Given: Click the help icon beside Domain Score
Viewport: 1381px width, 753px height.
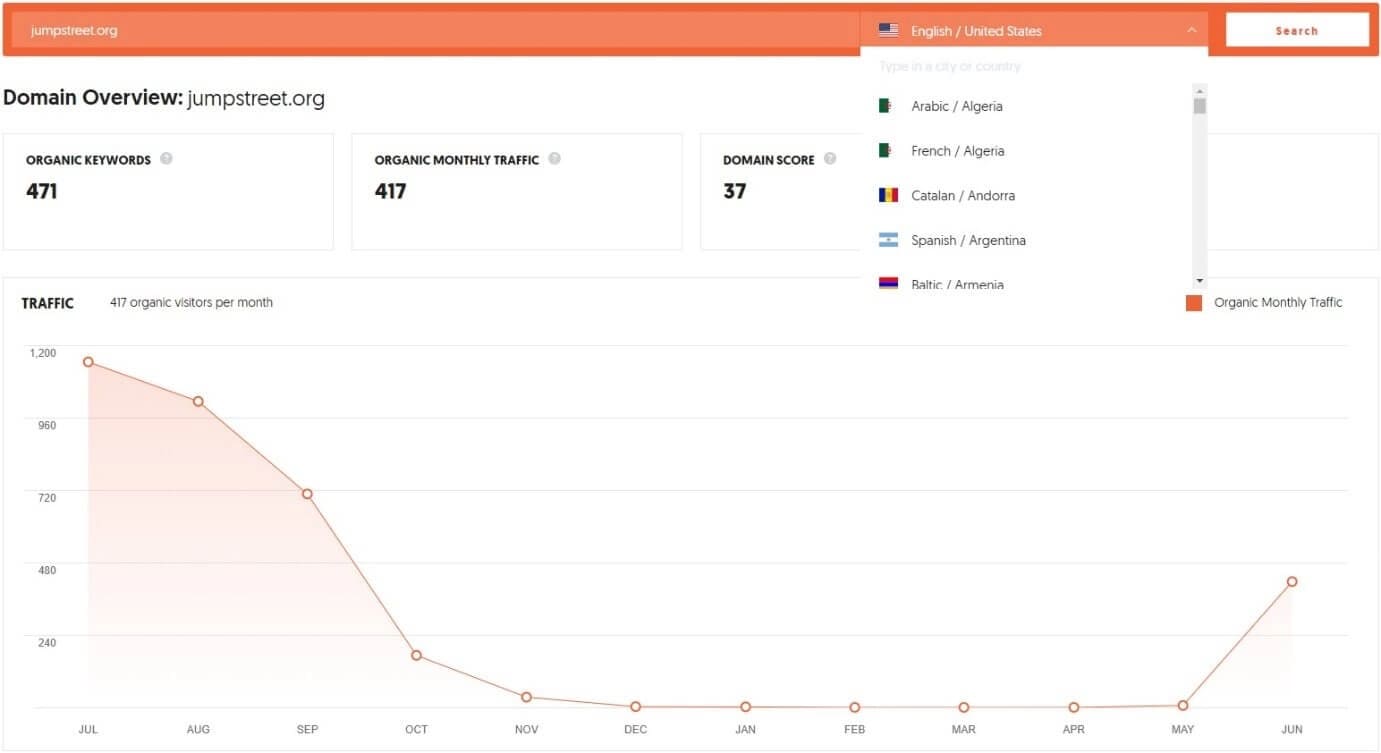Looking at the screenshot, I should pos(830,158).
